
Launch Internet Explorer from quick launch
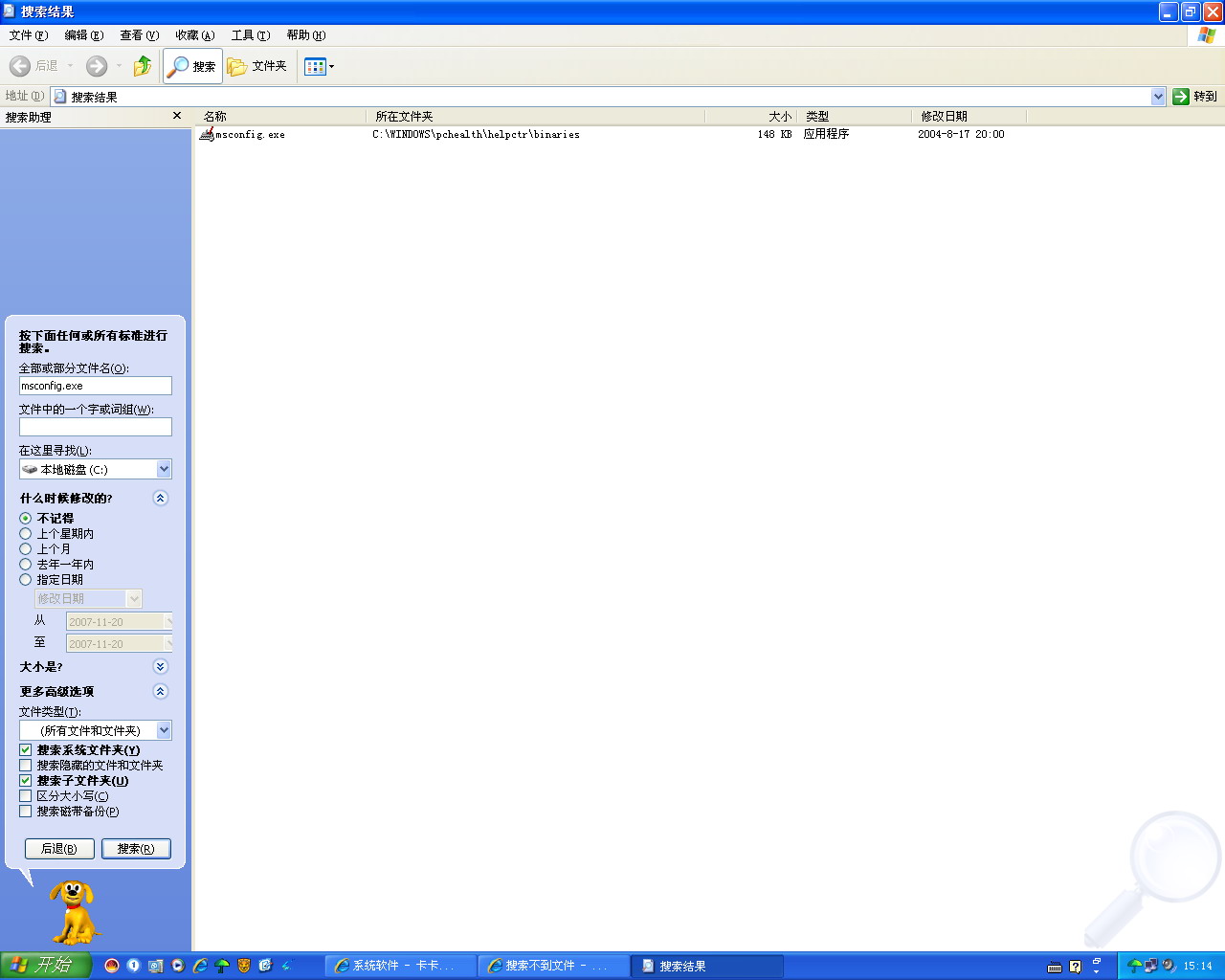coord(200,967)
